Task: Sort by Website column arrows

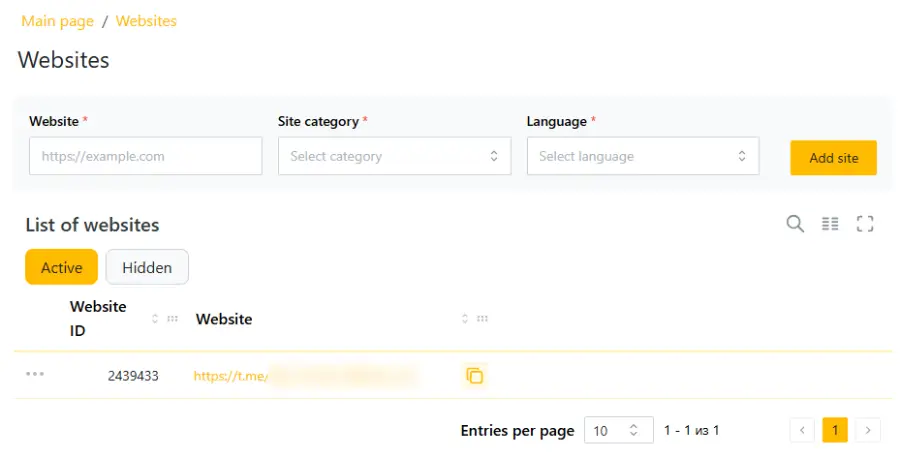Action: (x=465, y=319)
